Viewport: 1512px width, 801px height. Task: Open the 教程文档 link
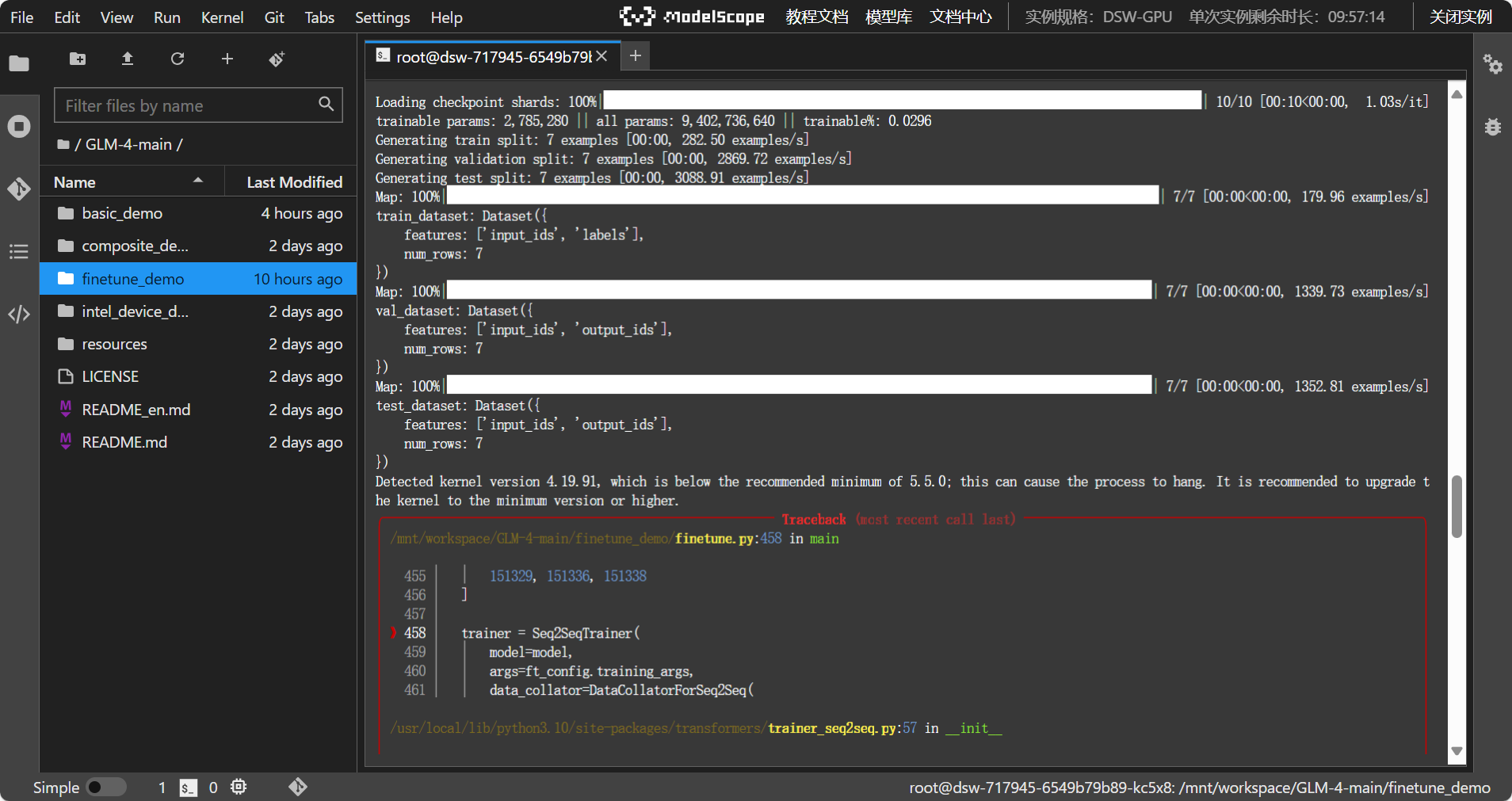pos(816,17)
